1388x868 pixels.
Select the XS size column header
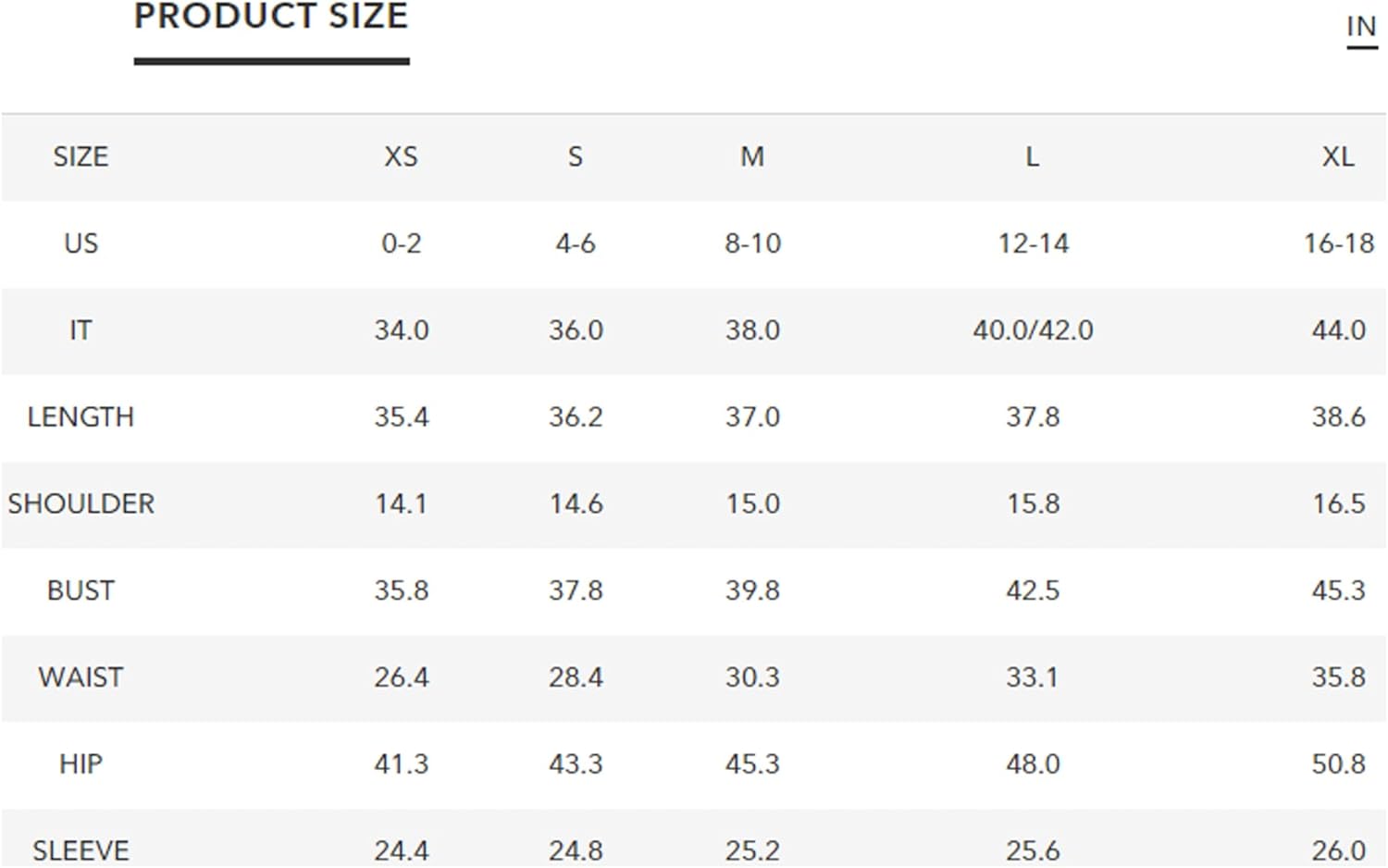[x=401, y=156]
